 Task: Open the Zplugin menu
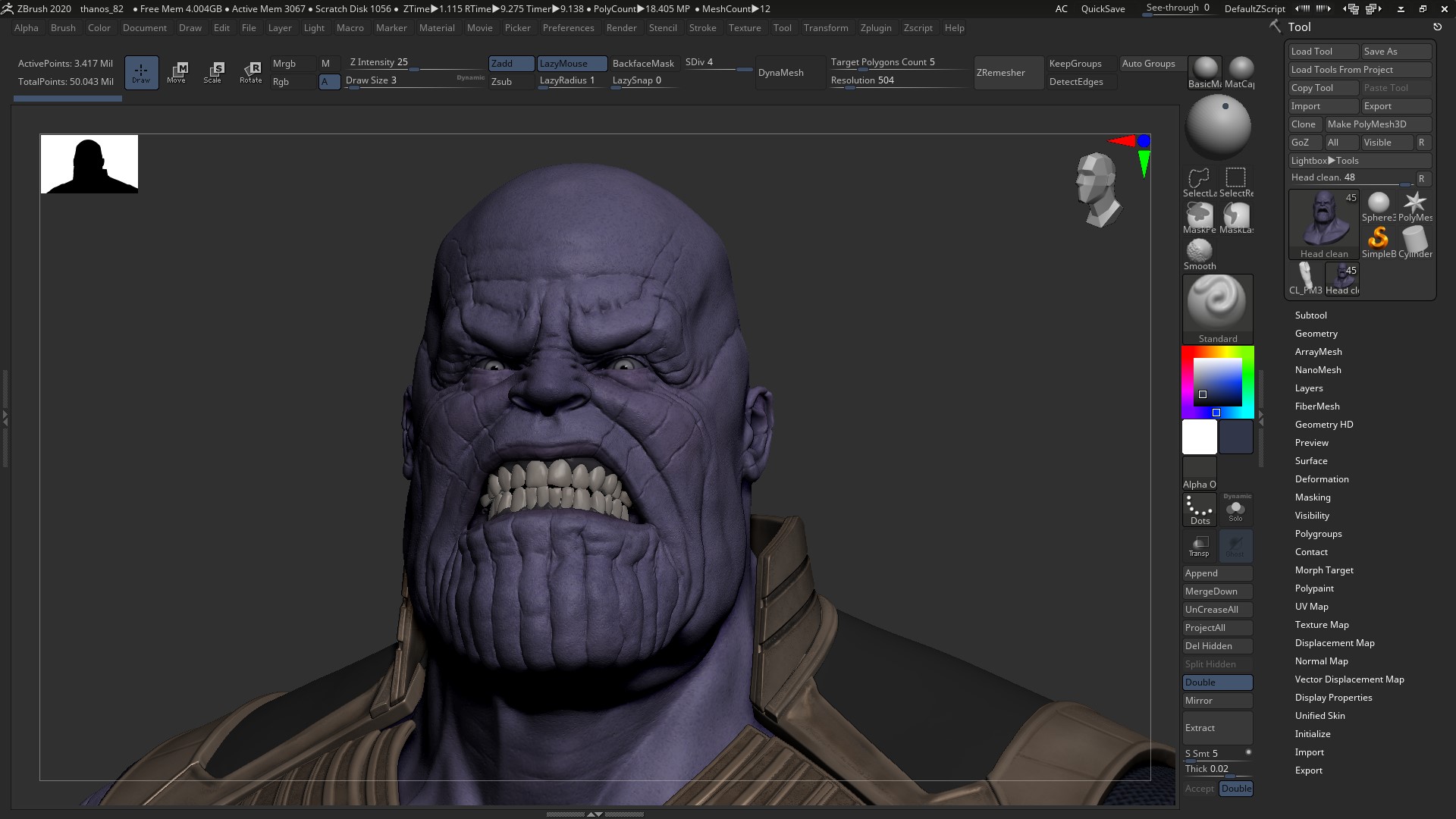pos(876,28)
